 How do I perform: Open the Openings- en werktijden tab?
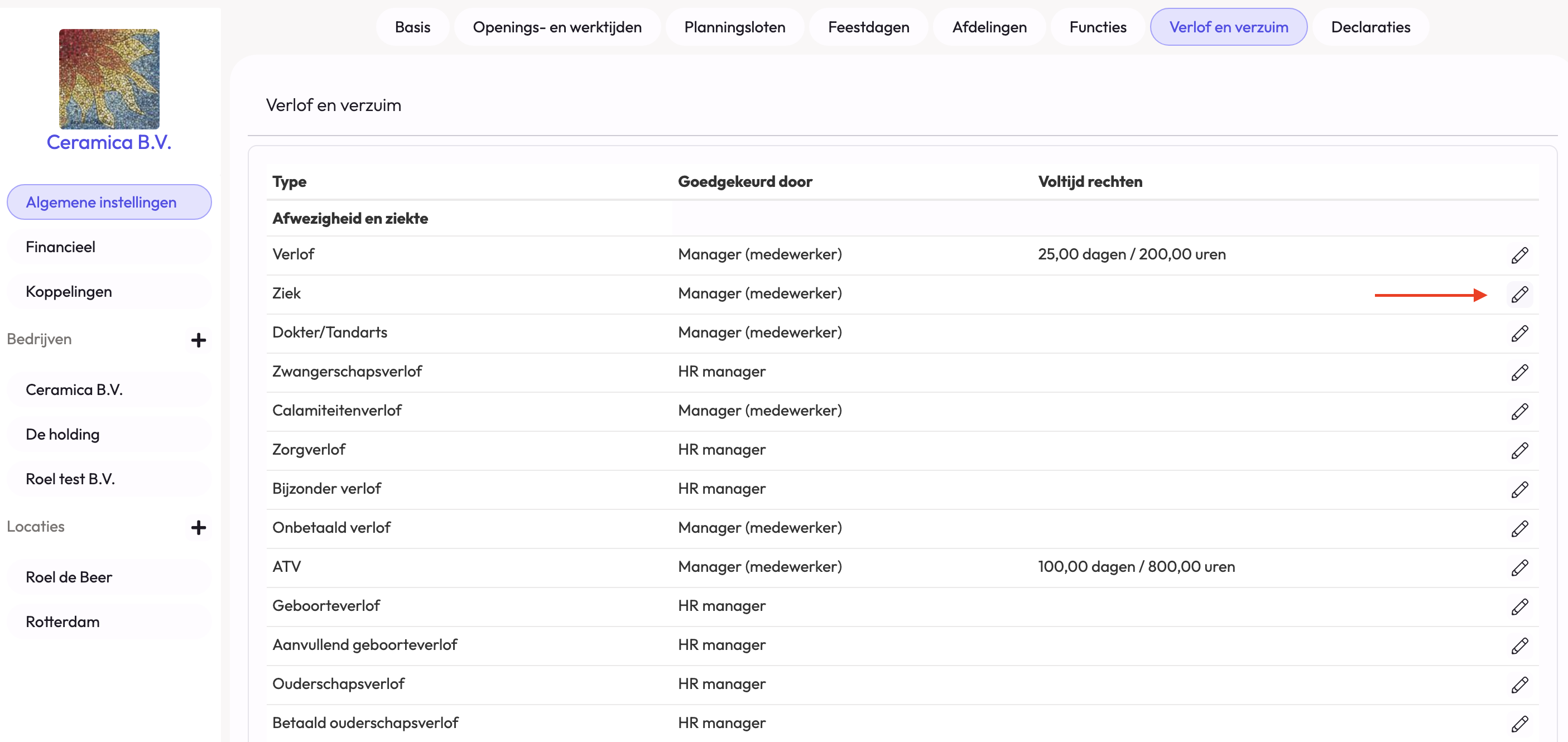coord(556,27)
